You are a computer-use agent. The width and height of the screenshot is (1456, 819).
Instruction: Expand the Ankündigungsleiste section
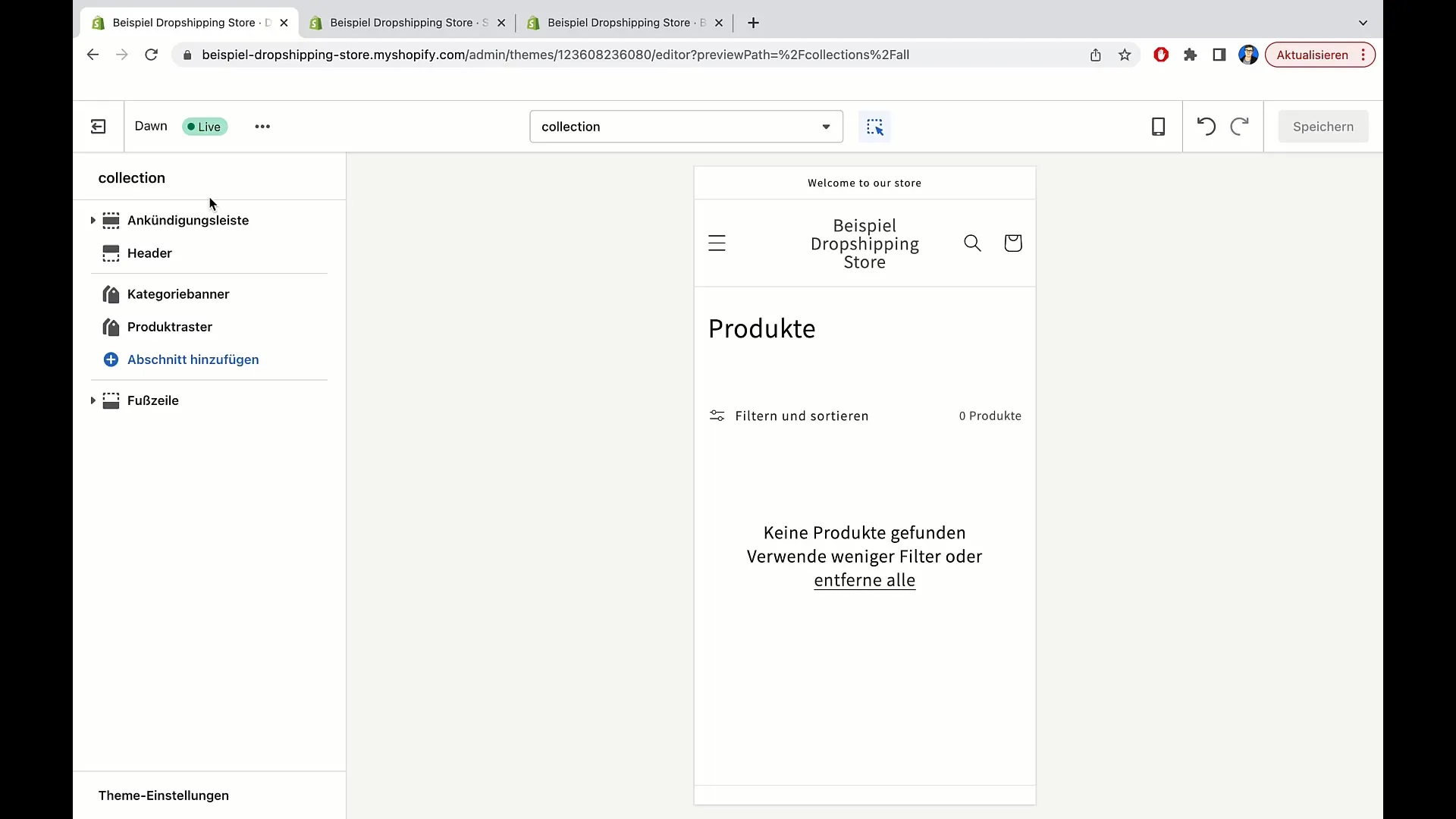point(92,220)
